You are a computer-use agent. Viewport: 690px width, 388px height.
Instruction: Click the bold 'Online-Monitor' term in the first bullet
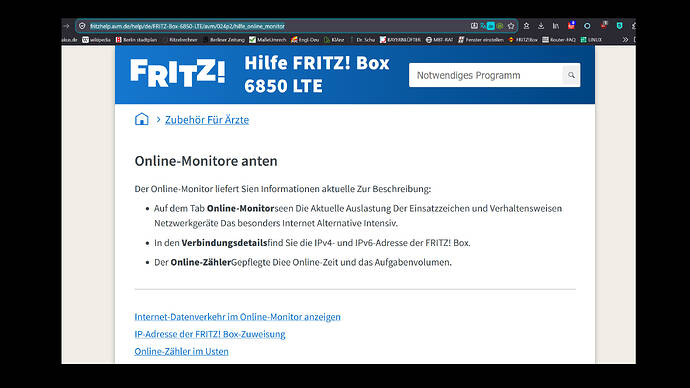(x=240, y=209)
